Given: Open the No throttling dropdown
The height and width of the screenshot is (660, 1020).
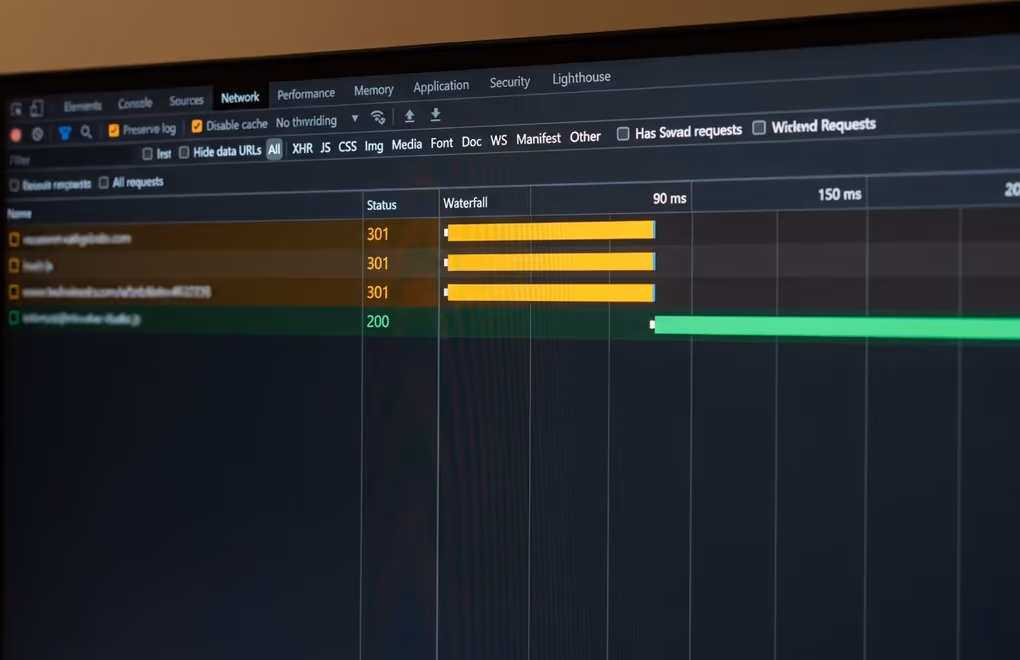Looking at the screenshot, I should pos(317,121).
